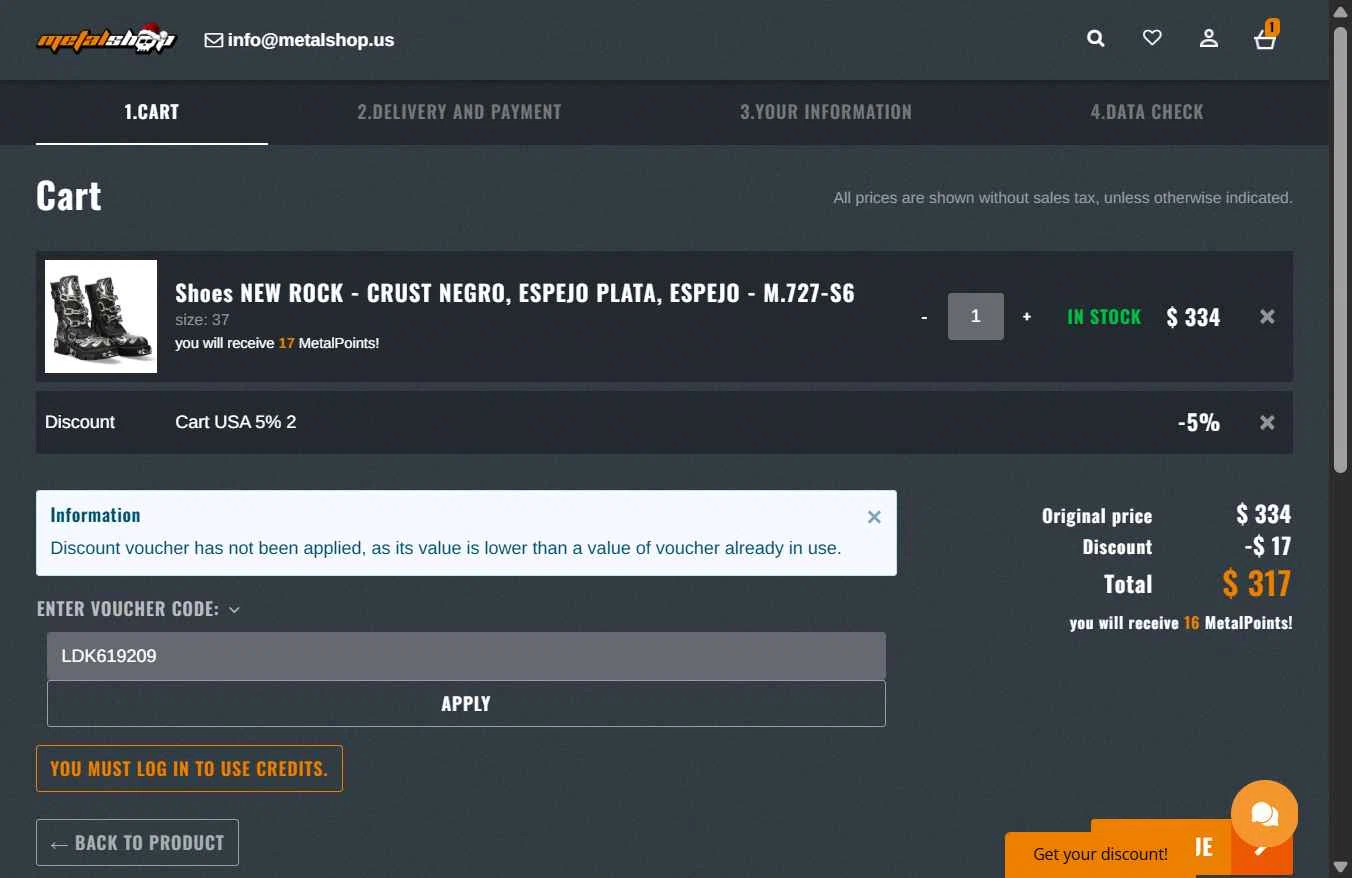Viewport: 1352px width, 878px height.
Task: Open the Shoes NEW ROCK product title
Action: [515, 293]
